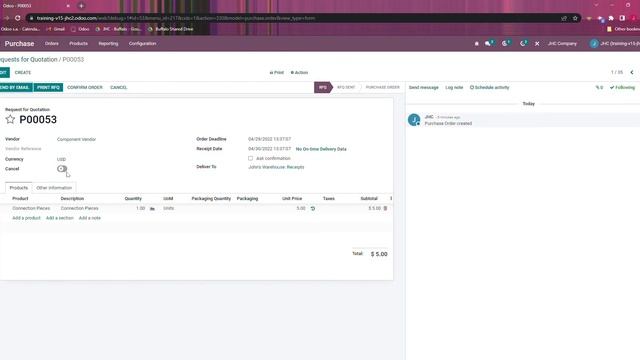Click Confirm Order button
The width and height of the screenshot is (640, 360).
coord(85,87)
